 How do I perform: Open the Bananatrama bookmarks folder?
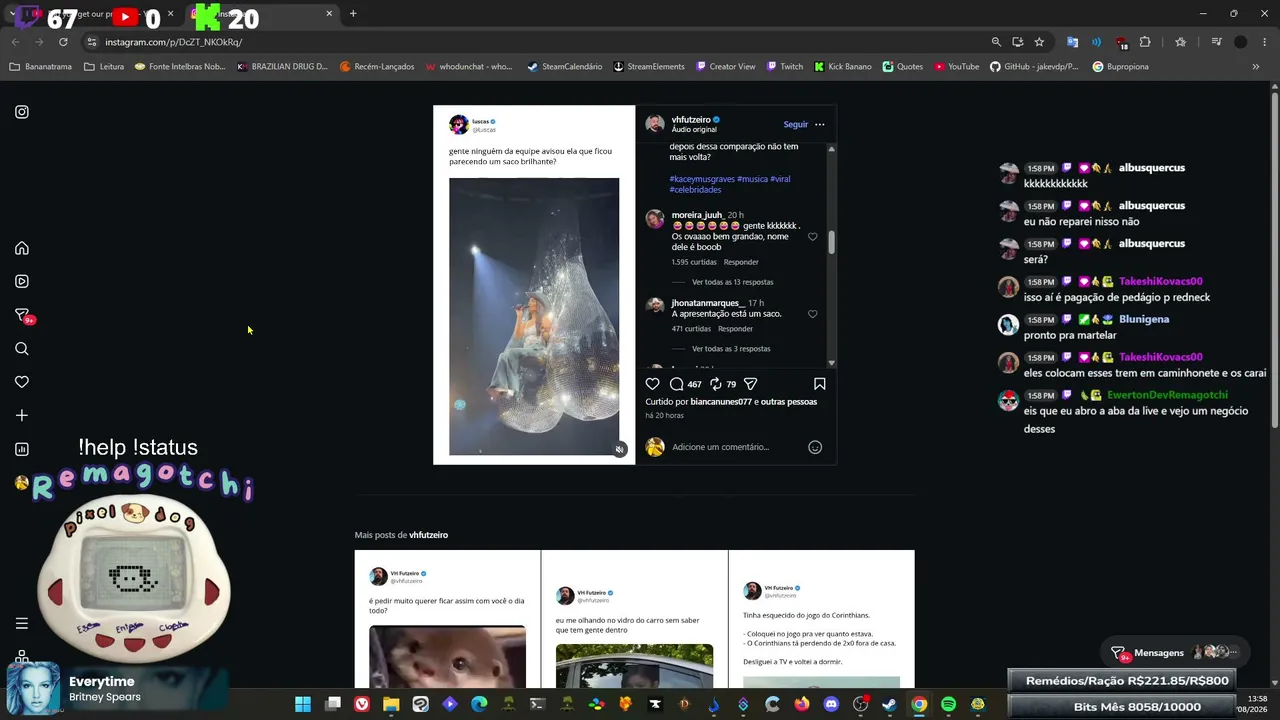(41, 67)
